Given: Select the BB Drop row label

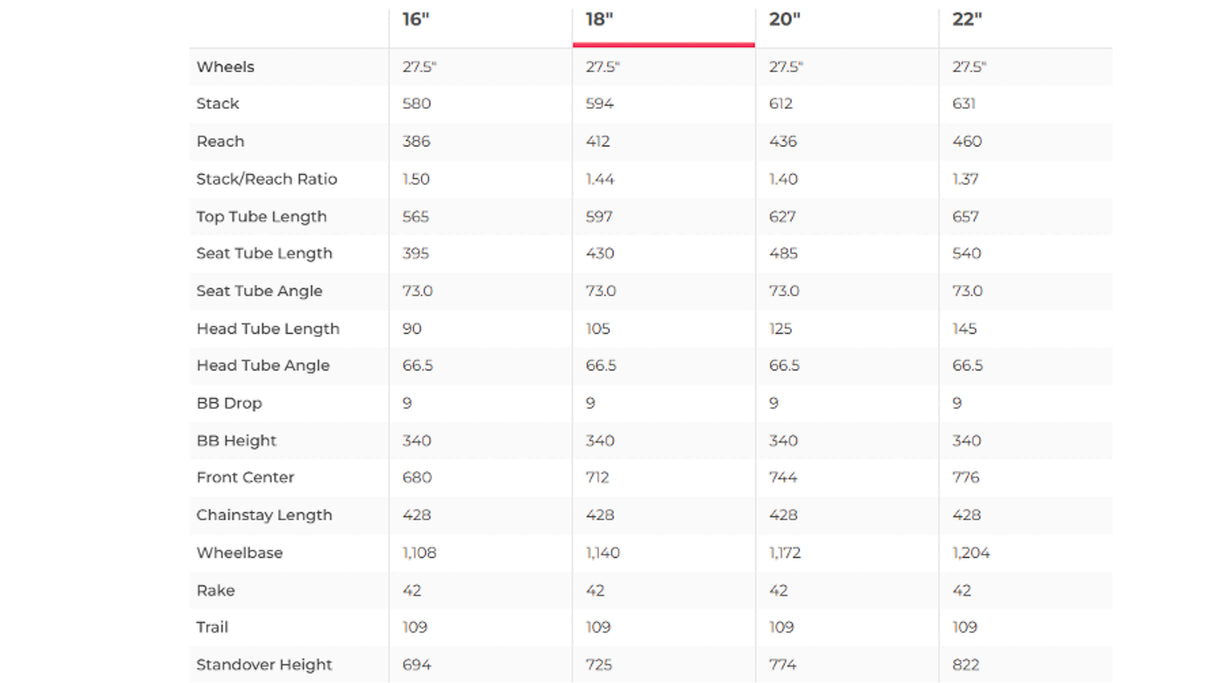Looking at the screenshot, I should (x=229, y=403).
